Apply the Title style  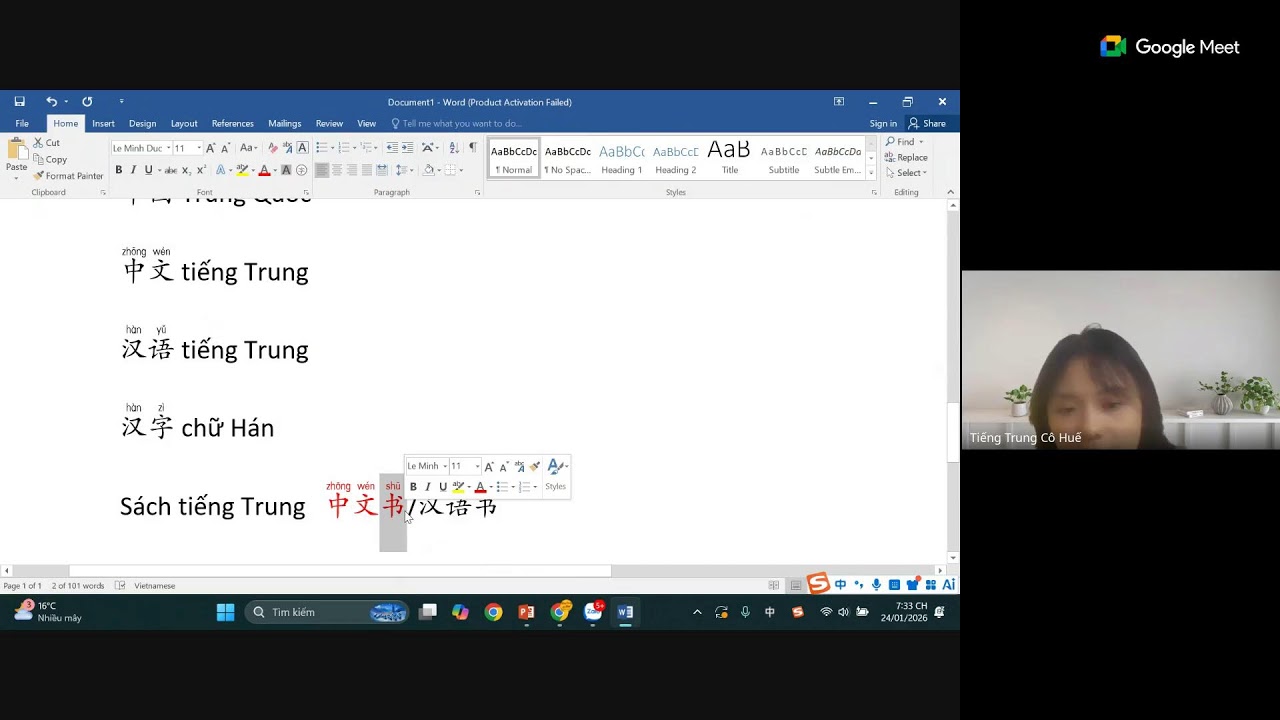coord(730,158)
